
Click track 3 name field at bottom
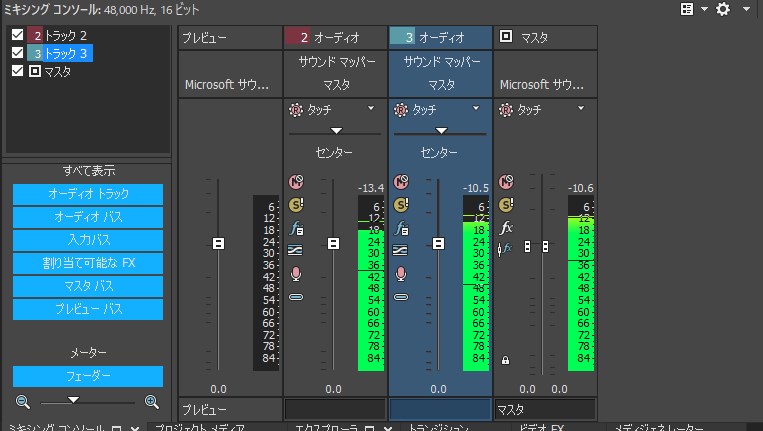point(440,410)
